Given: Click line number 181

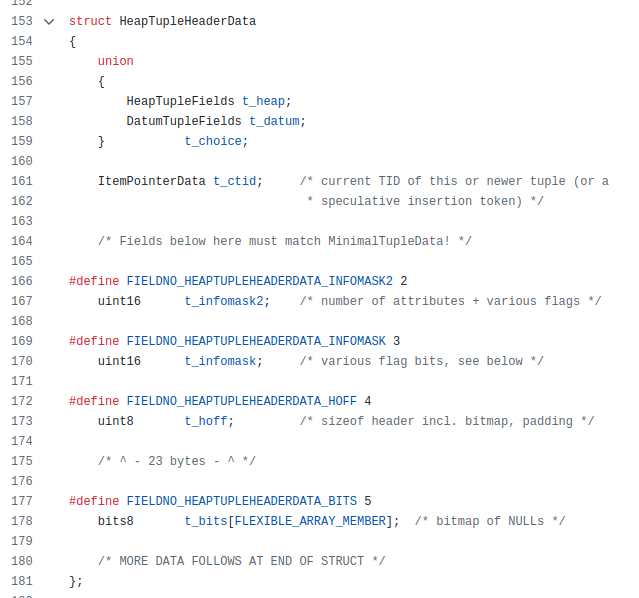Looking at the screenshot, I should 21,581.
